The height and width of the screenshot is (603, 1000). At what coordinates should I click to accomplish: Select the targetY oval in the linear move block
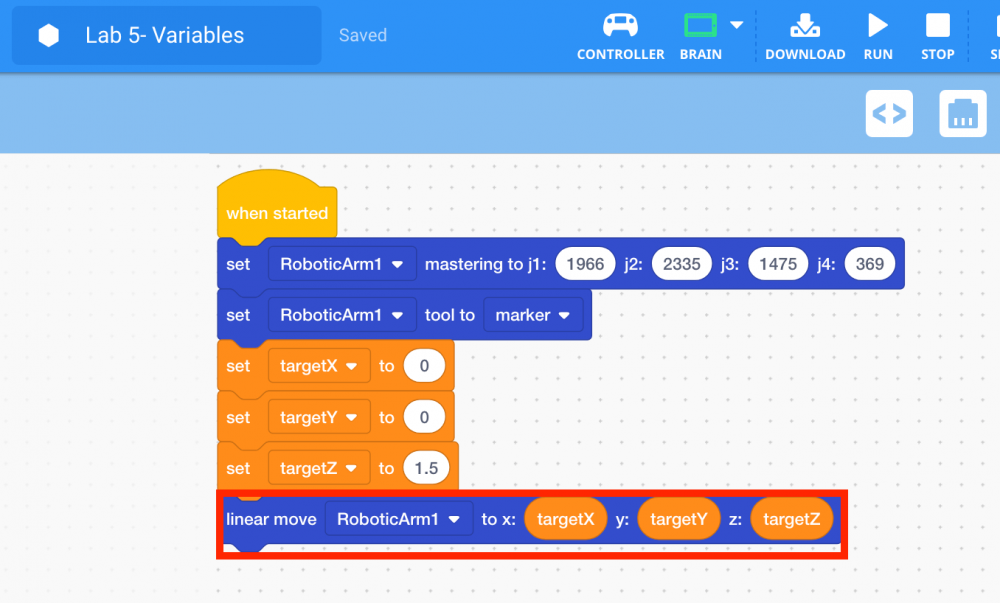click(678, 518)
